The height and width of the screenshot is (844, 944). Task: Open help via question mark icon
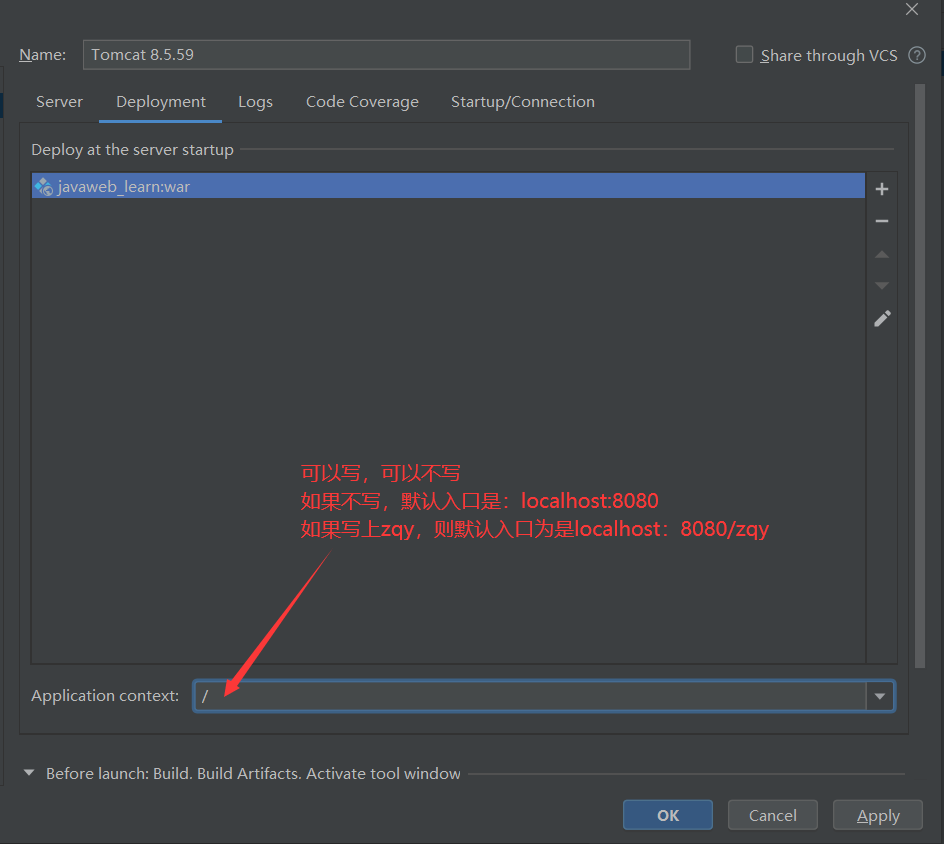pos(916,55)
